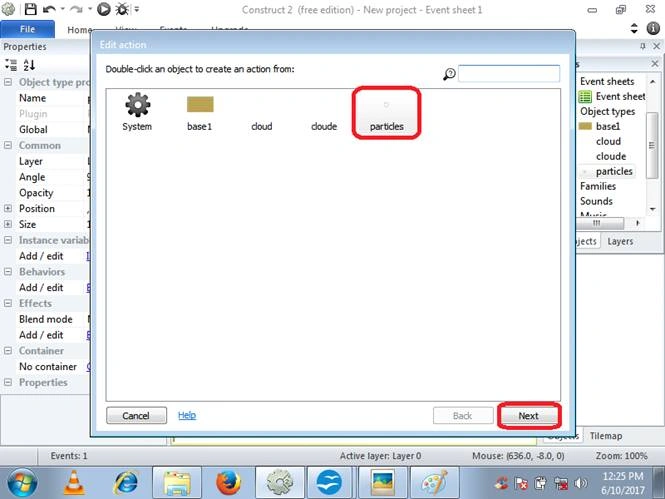665x499 pixels.
Task: Open the Sounds folder
Action: click(x=596, y=201)
